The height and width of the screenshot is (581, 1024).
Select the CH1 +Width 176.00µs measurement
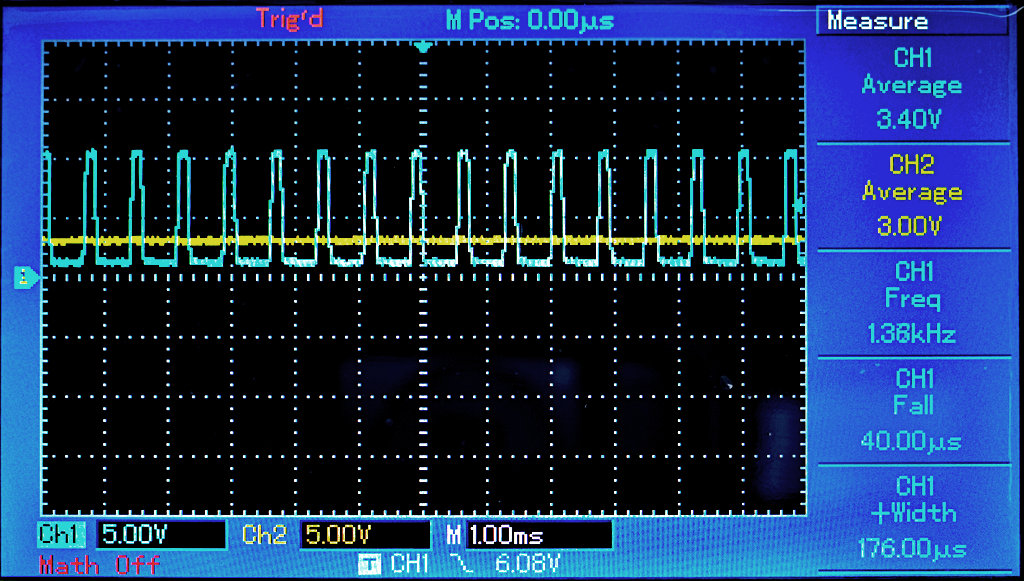(x=912, y=518)
